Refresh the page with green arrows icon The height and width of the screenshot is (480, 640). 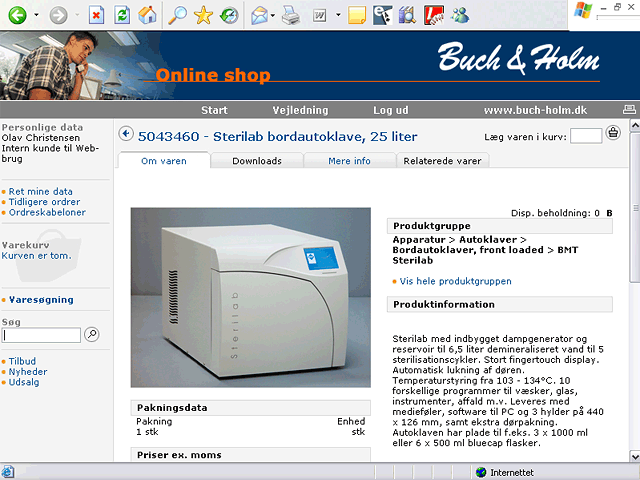point(122,16)
